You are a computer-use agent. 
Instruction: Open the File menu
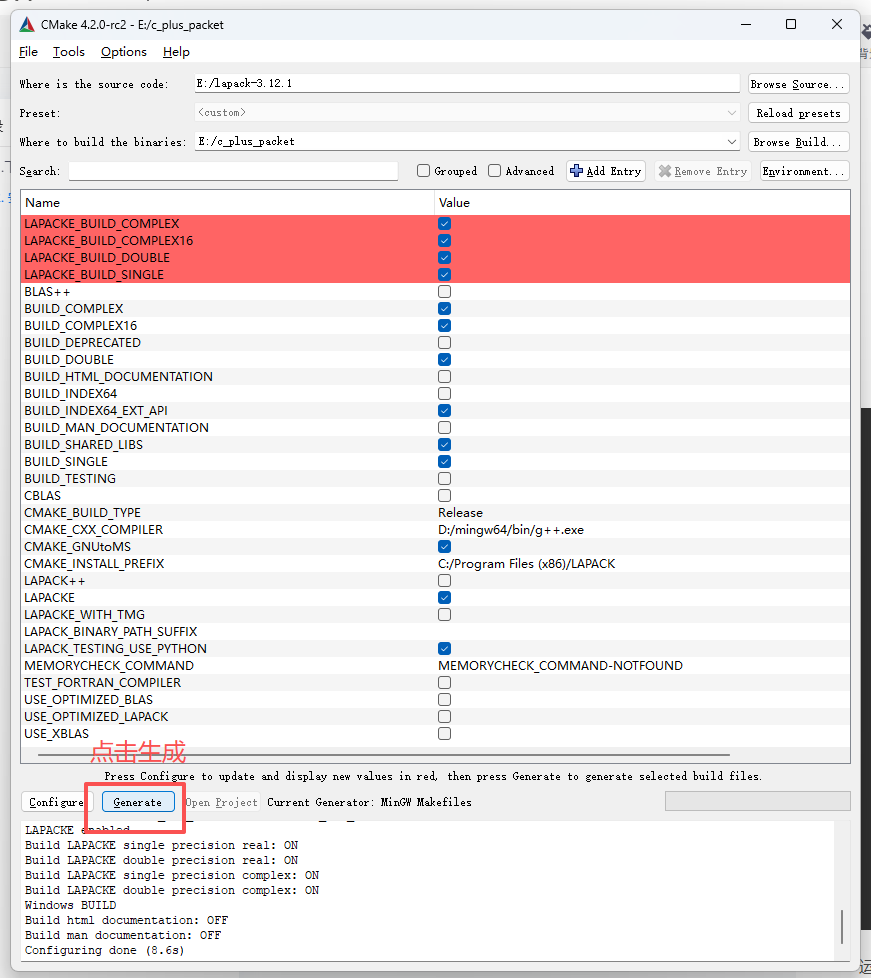click(28, 52)
